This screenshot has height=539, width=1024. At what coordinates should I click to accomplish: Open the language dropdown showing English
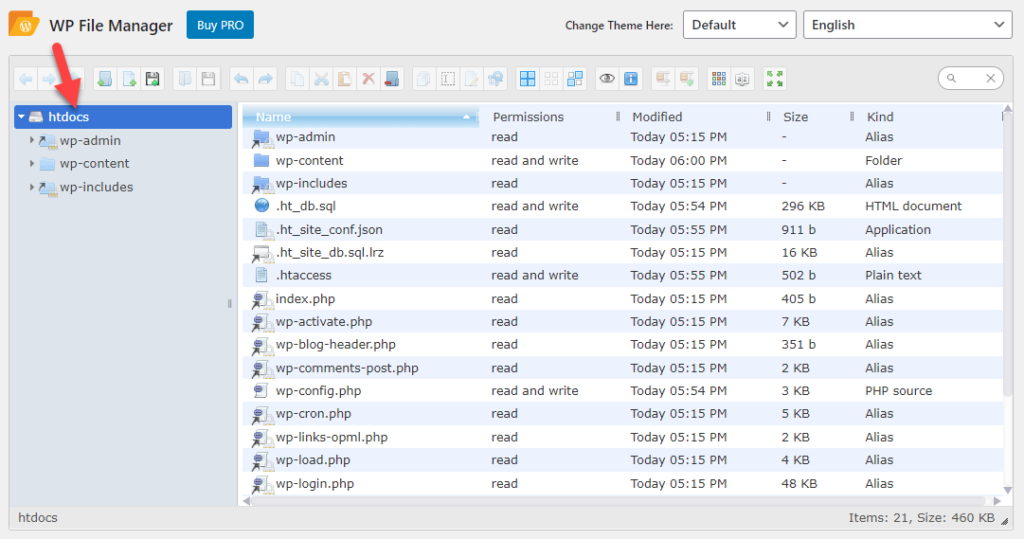click(x=908, y=25)
